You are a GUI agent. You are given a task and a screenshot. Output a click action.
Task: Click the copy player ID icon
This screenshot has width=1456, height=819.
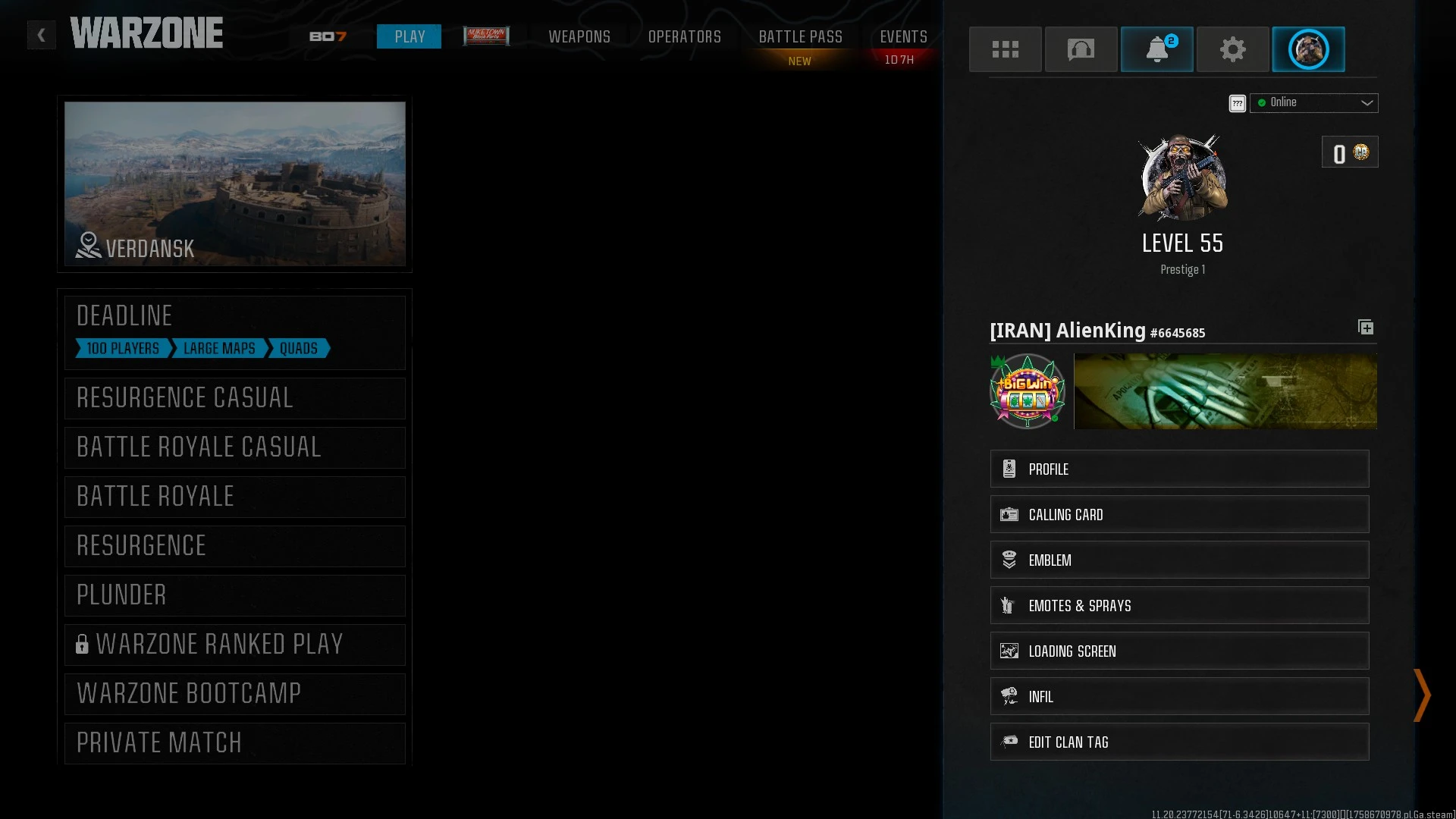pyautogui.click(x=1365, y=328)
